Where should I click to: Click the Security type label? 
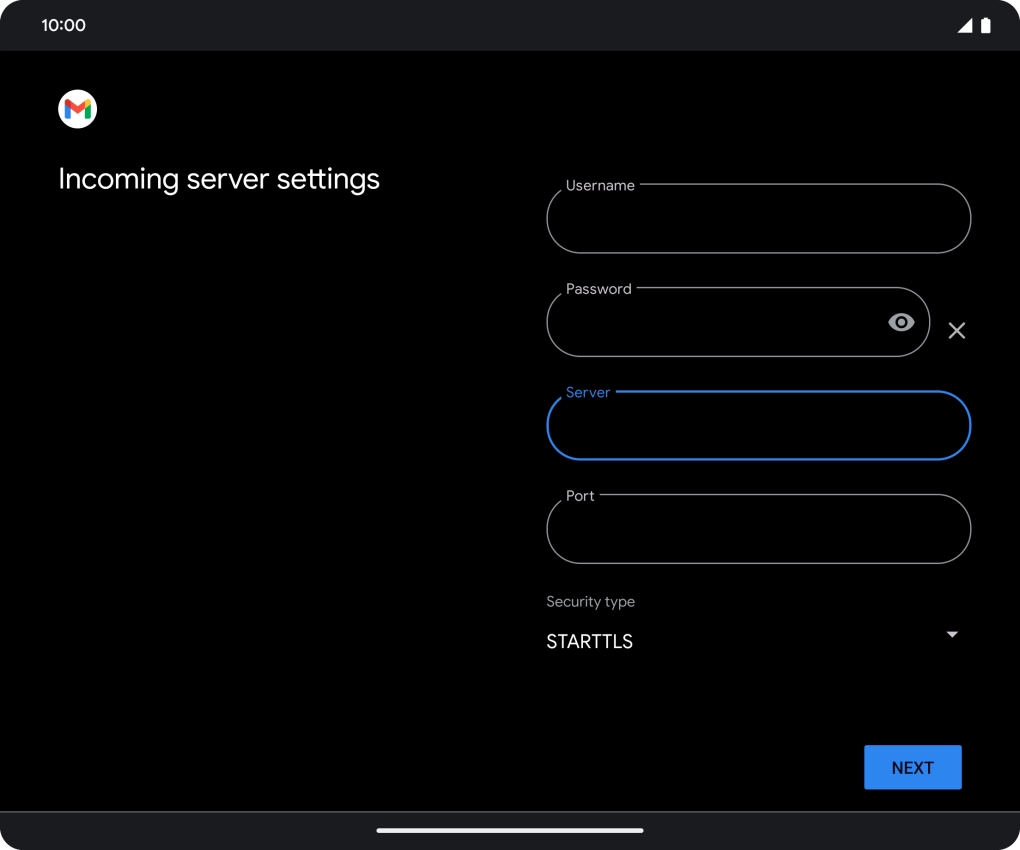click(590, 602)
